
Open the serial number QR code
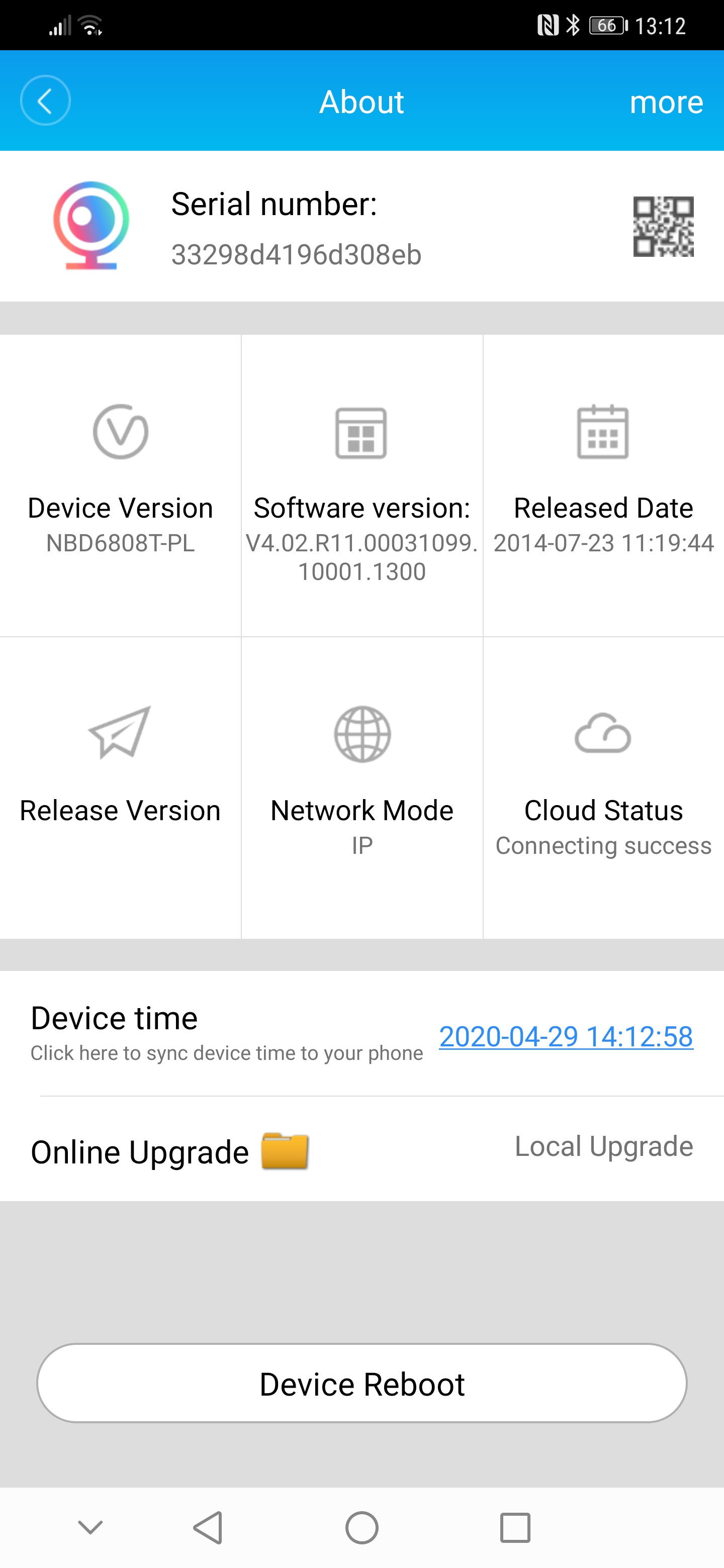coord(663,227)
